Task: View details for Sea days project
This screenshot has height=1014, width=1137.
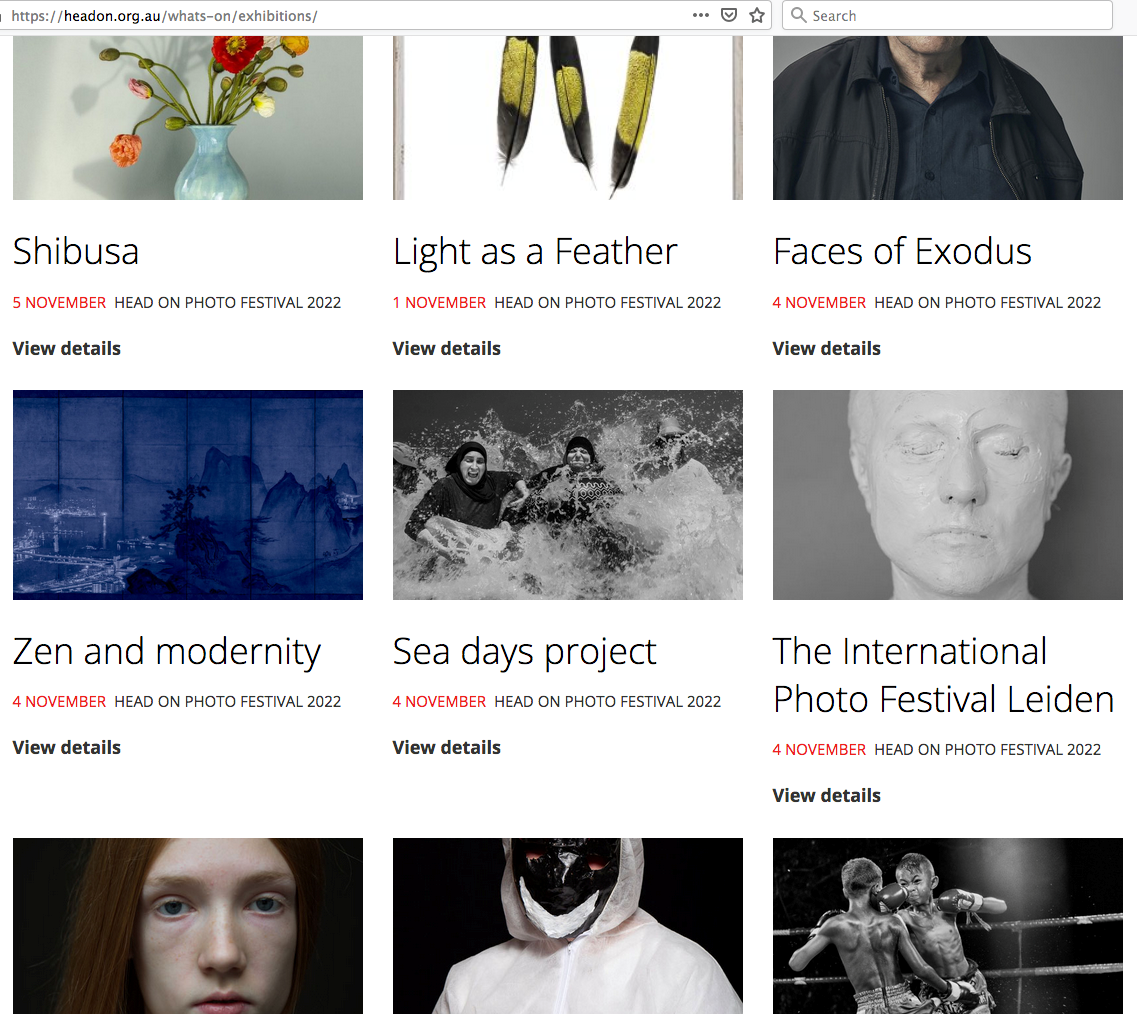Action: point(447,748)
